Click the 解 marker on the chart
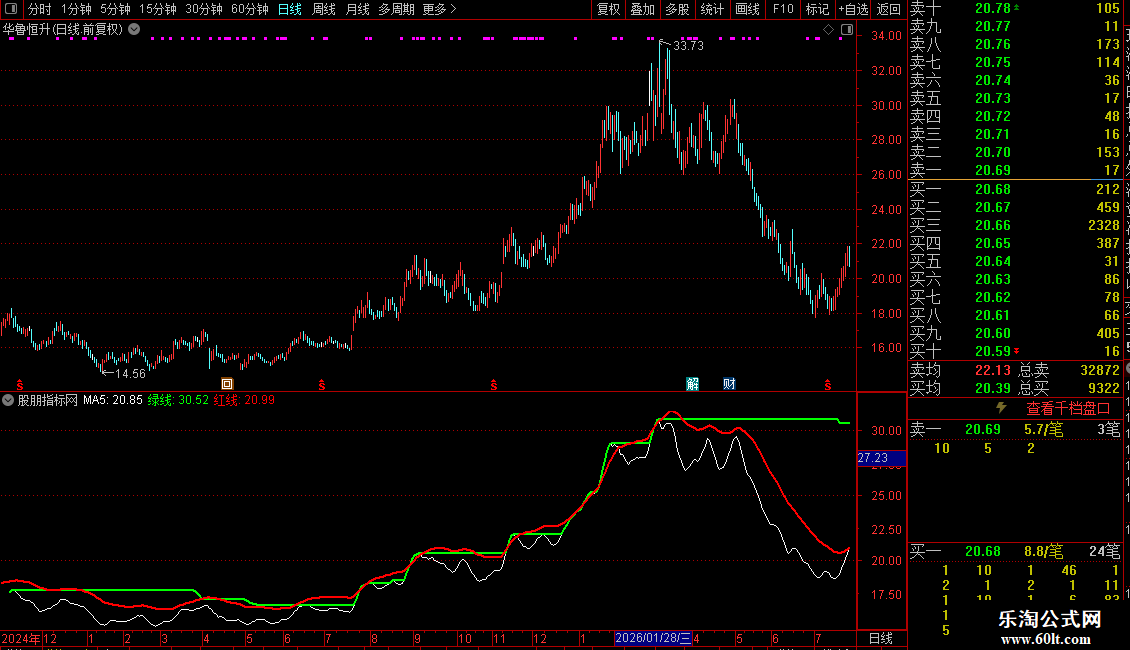The image size is (1130, 650). (x=693, y=383)
